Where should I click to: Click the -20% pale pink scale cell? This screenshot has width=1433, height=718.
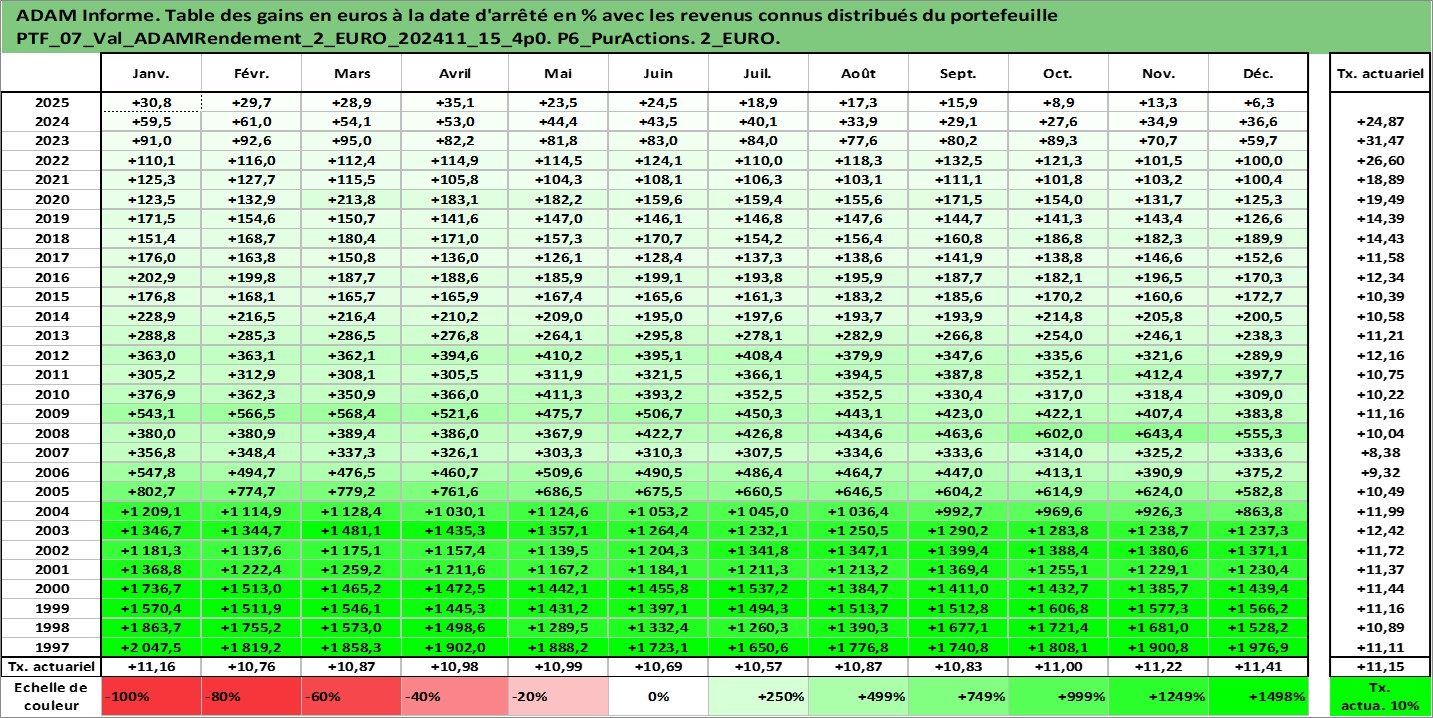[x=558, y=696]
